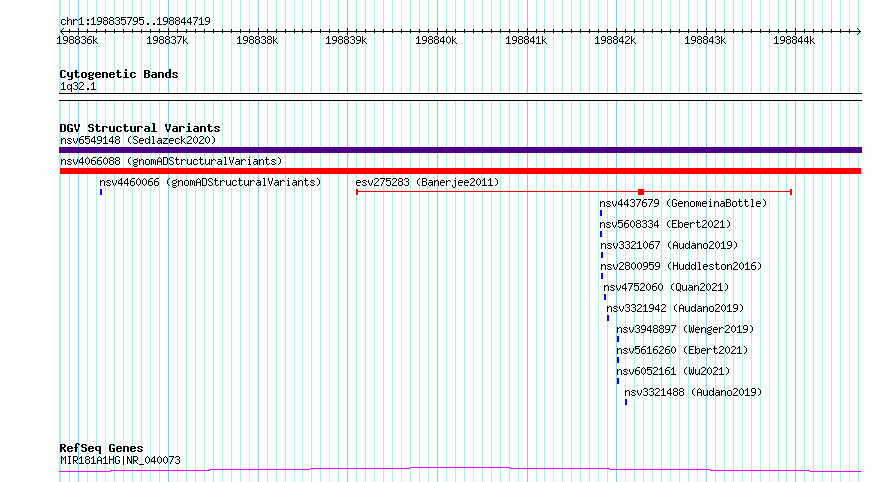Click the red nsv4066088 variant bar
Image resolution: width=890 pixels, height=482 pixels.
460,171
